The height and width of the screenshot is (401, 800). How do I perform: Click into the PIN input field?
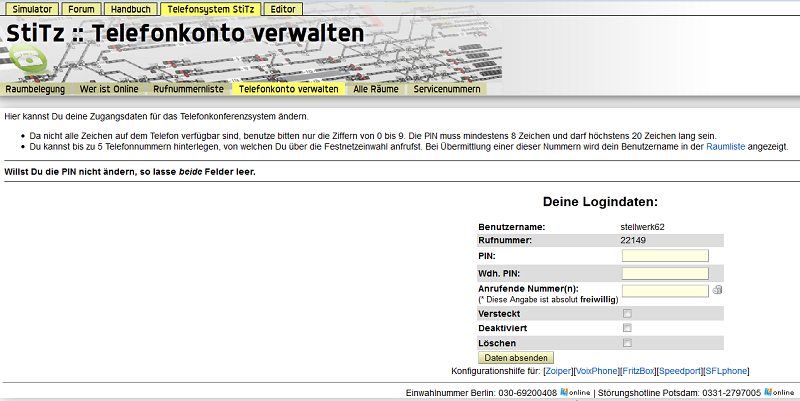[x=664, y=256]
